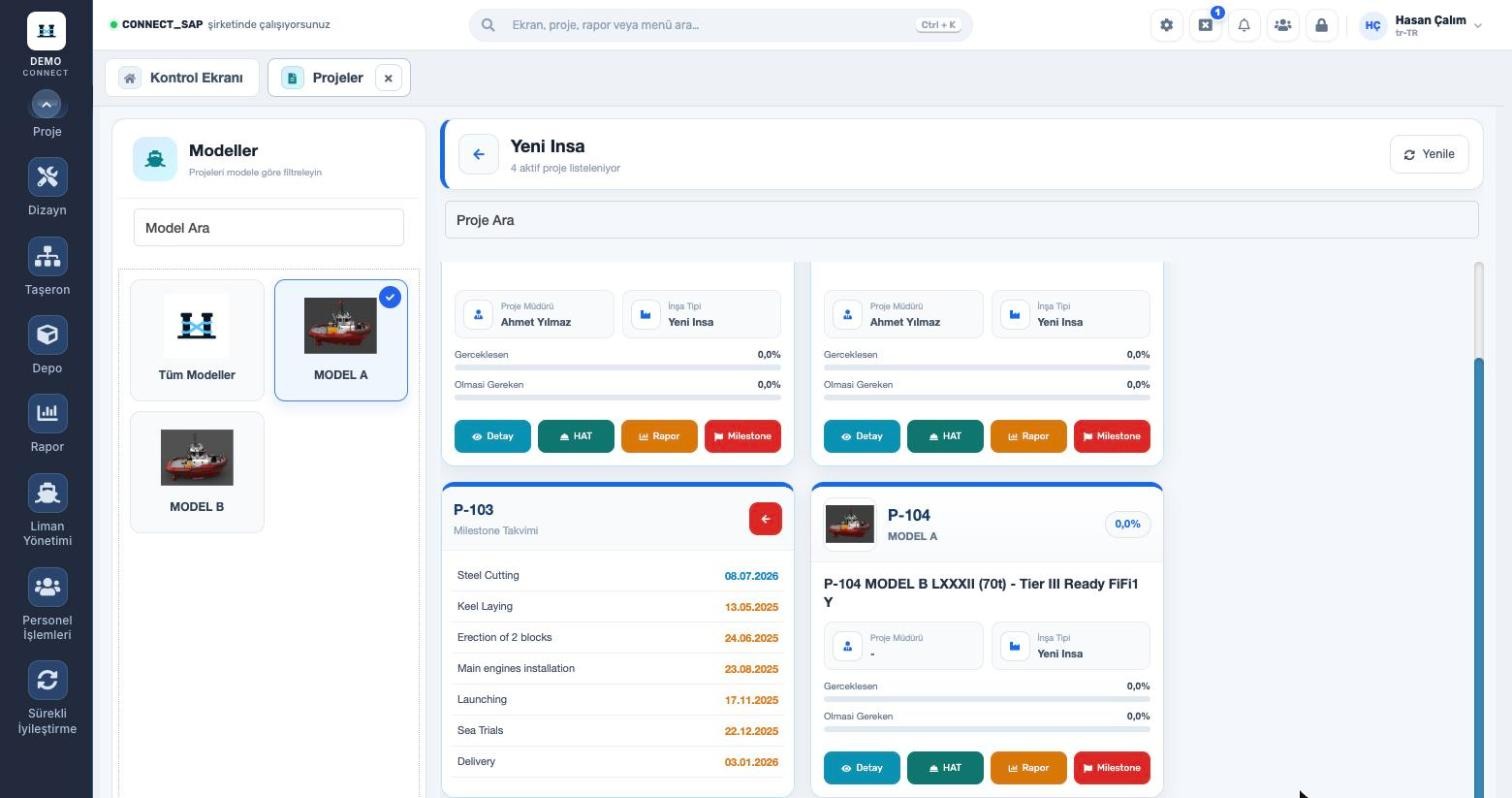Click the lock icon in header

(x=1321, y=25)
